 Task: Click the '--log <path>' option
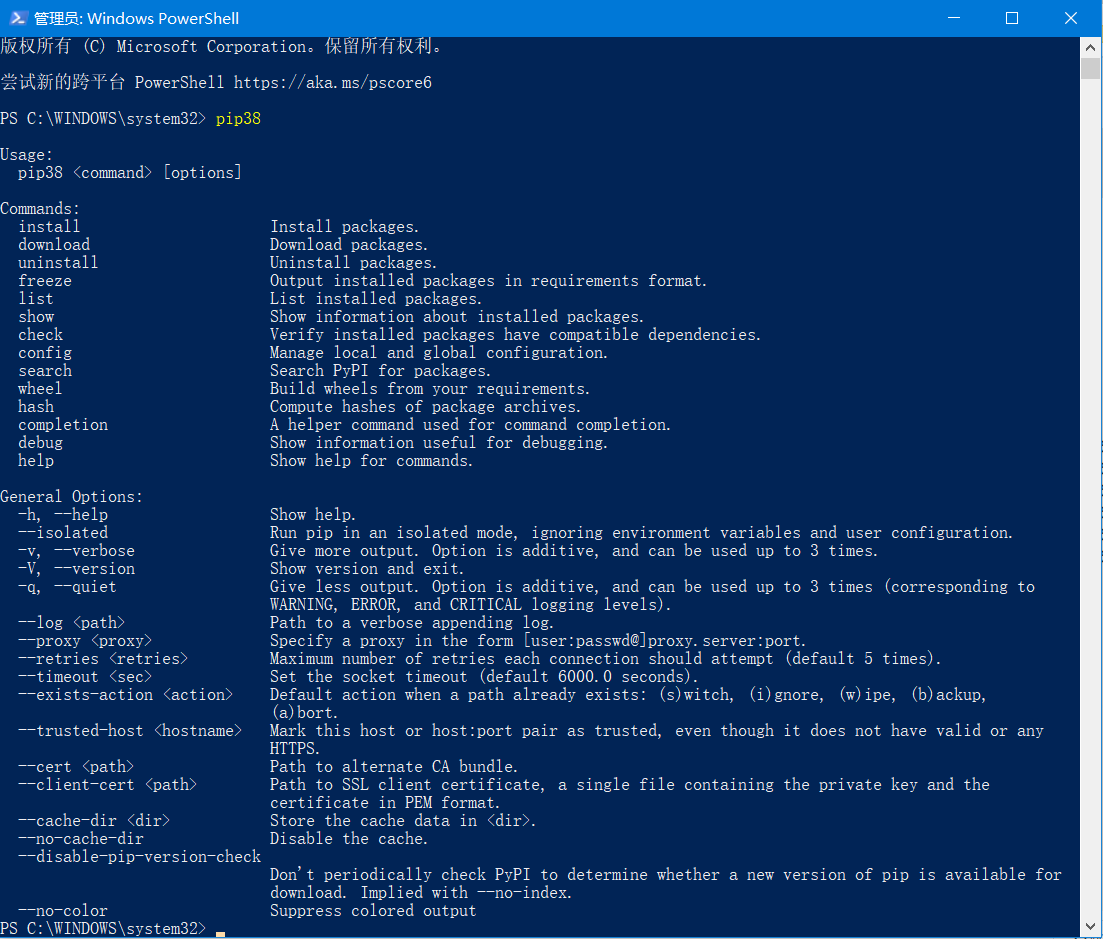click(x=72, y=623)
